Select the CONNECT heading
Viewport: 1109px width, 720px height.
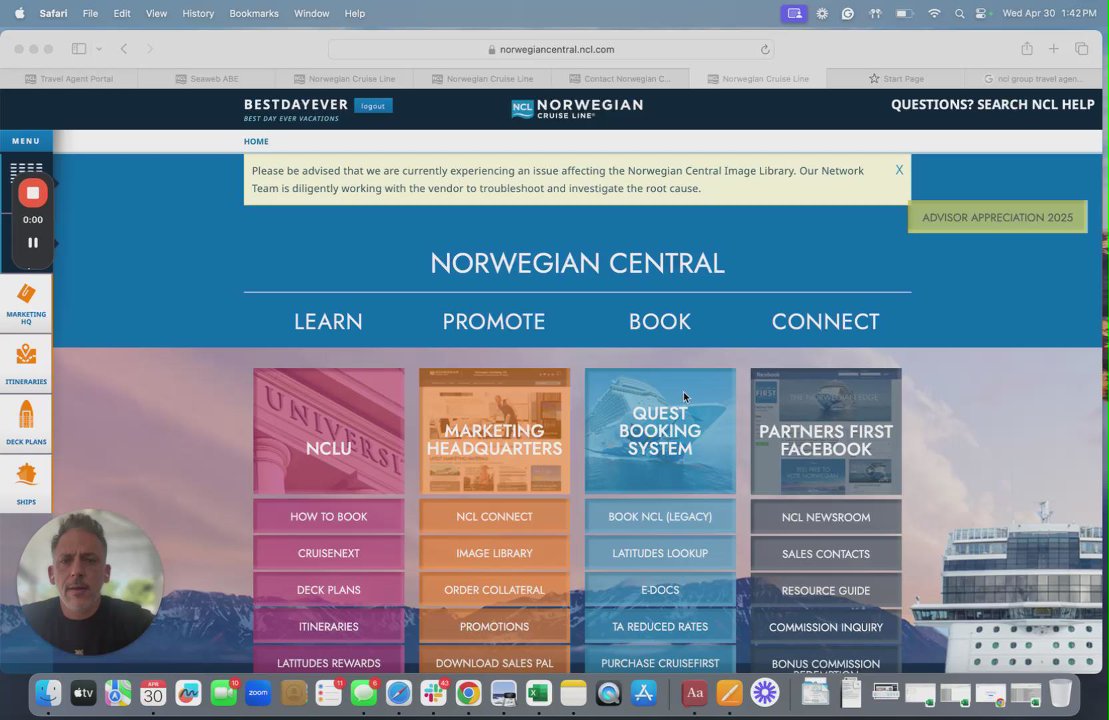pos(825,322)
